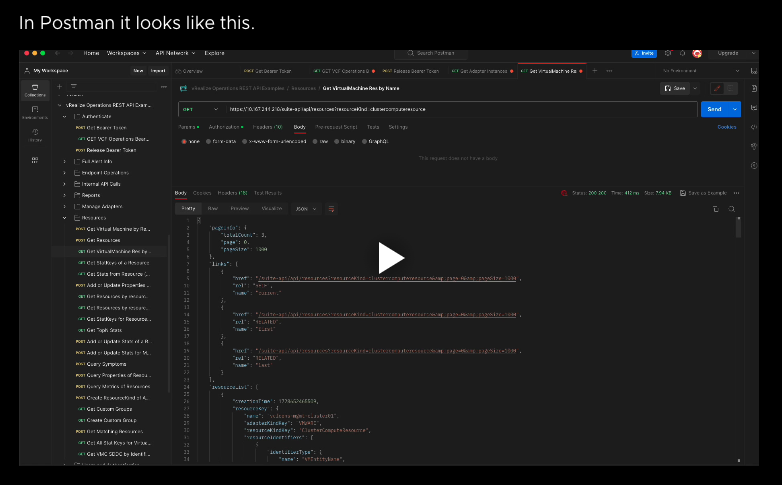The width and height of the screenshot is (782, 485).
Task: Select the 'binary' body type radio button
Action: coord(336,141)
